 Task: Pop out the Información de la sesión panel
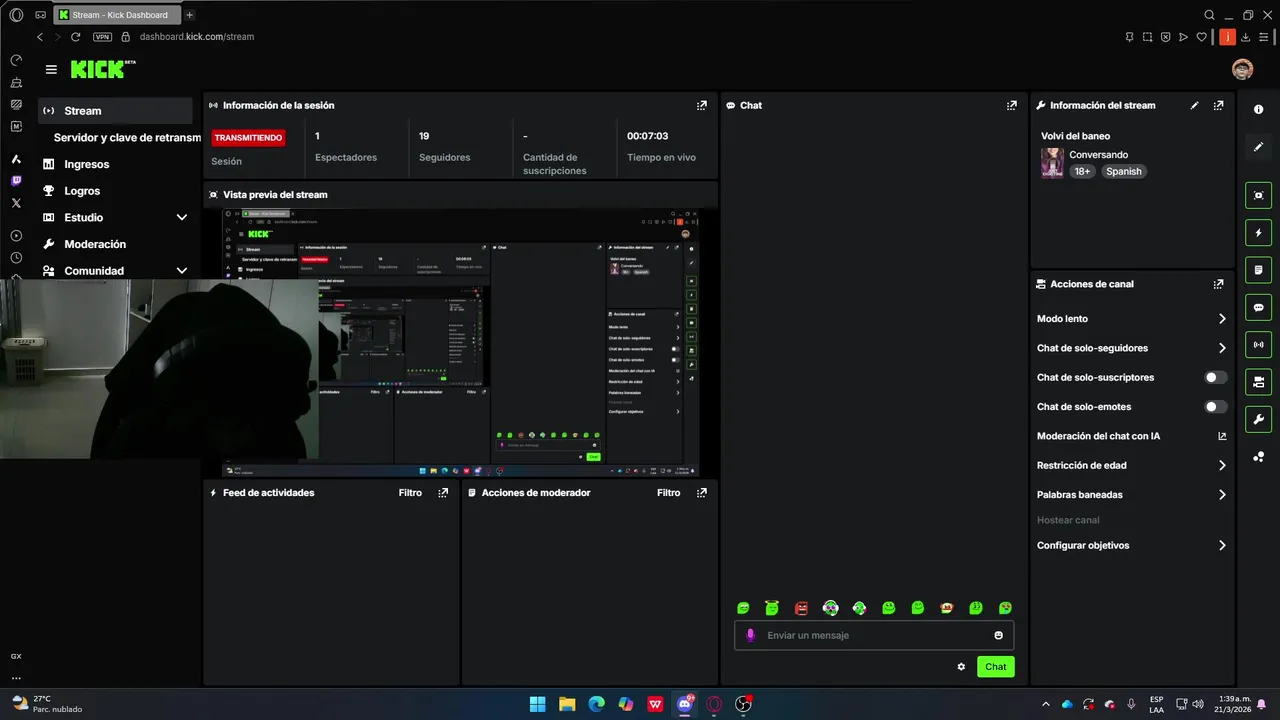[x=702, y=105]
